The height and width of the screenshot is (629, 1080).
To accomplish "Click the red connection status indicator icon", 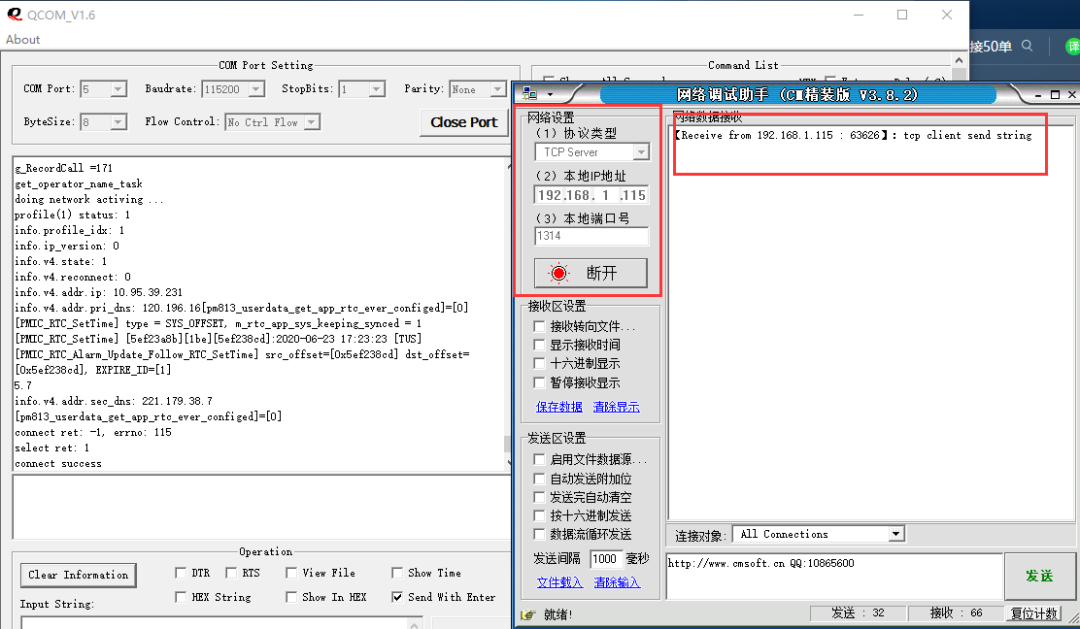I will pyautogui.click(x=559, y=274).
